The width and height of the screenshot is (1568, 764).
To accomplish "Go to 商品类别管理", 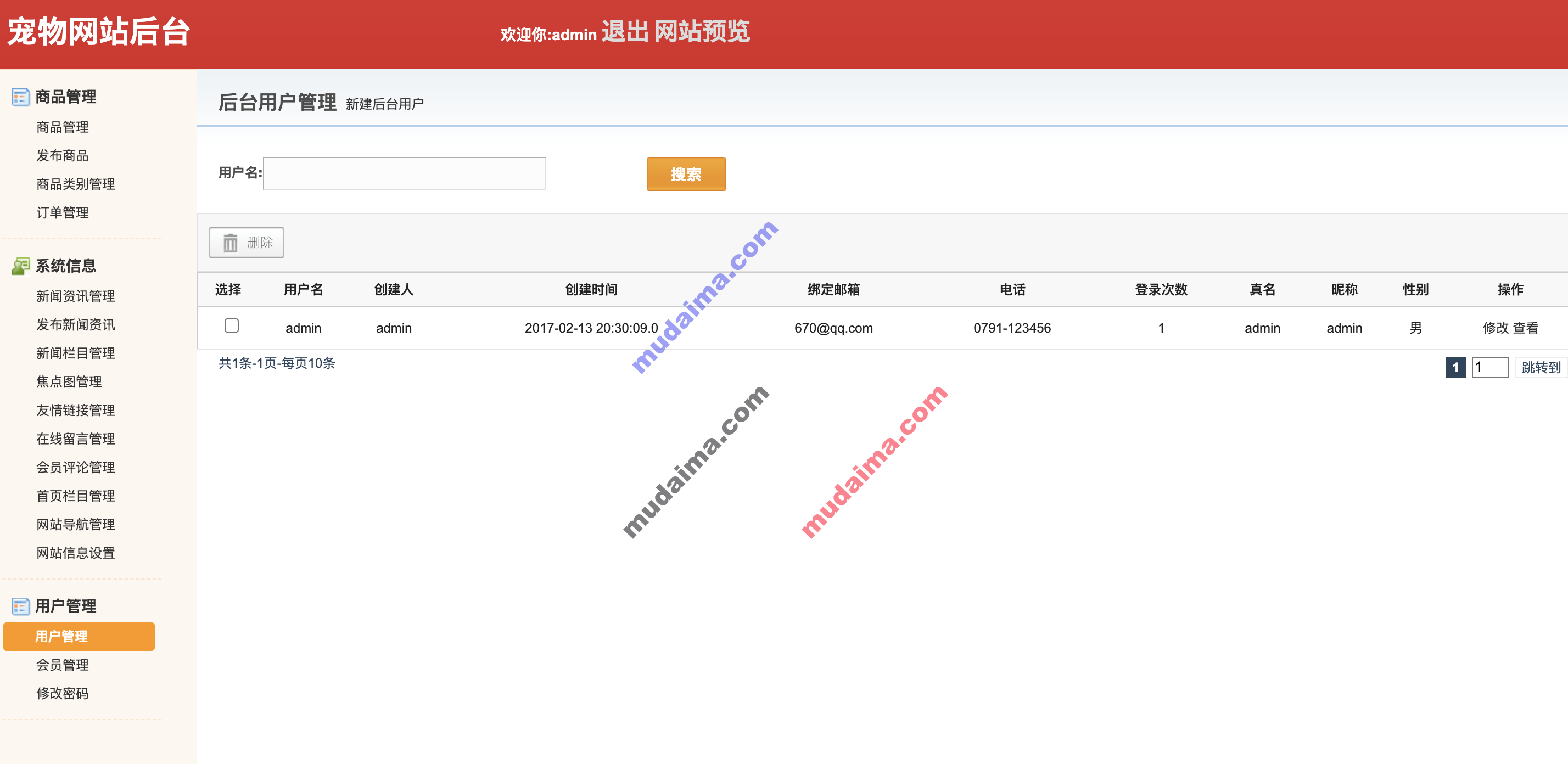I will [75, 184].
